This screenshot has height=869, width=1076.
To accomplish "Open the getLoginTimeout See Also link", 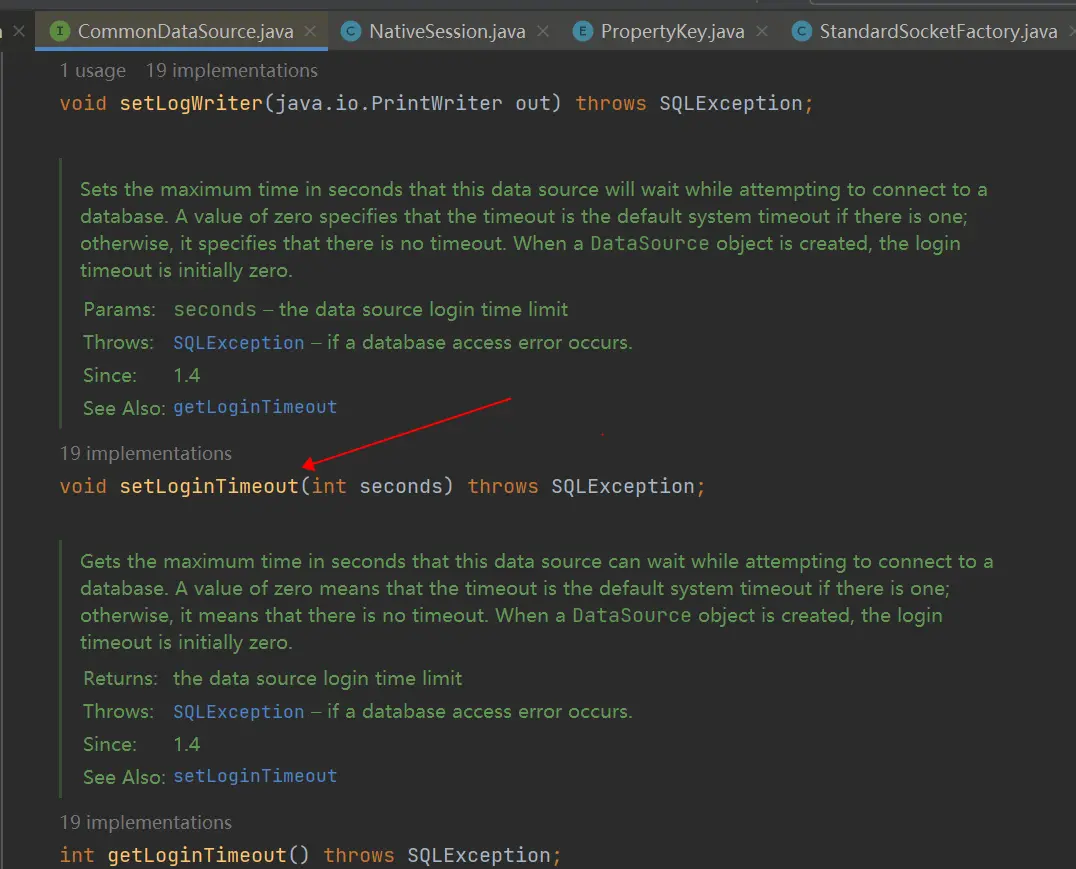I will click(x=255, y=407).
